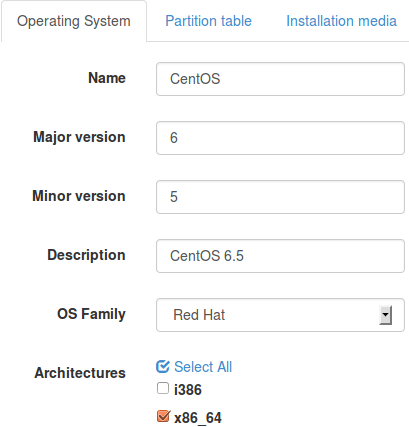Screen dimensions: 409x427
Task: Switch to the Partition table tab
Action: [x=208, y=21]
